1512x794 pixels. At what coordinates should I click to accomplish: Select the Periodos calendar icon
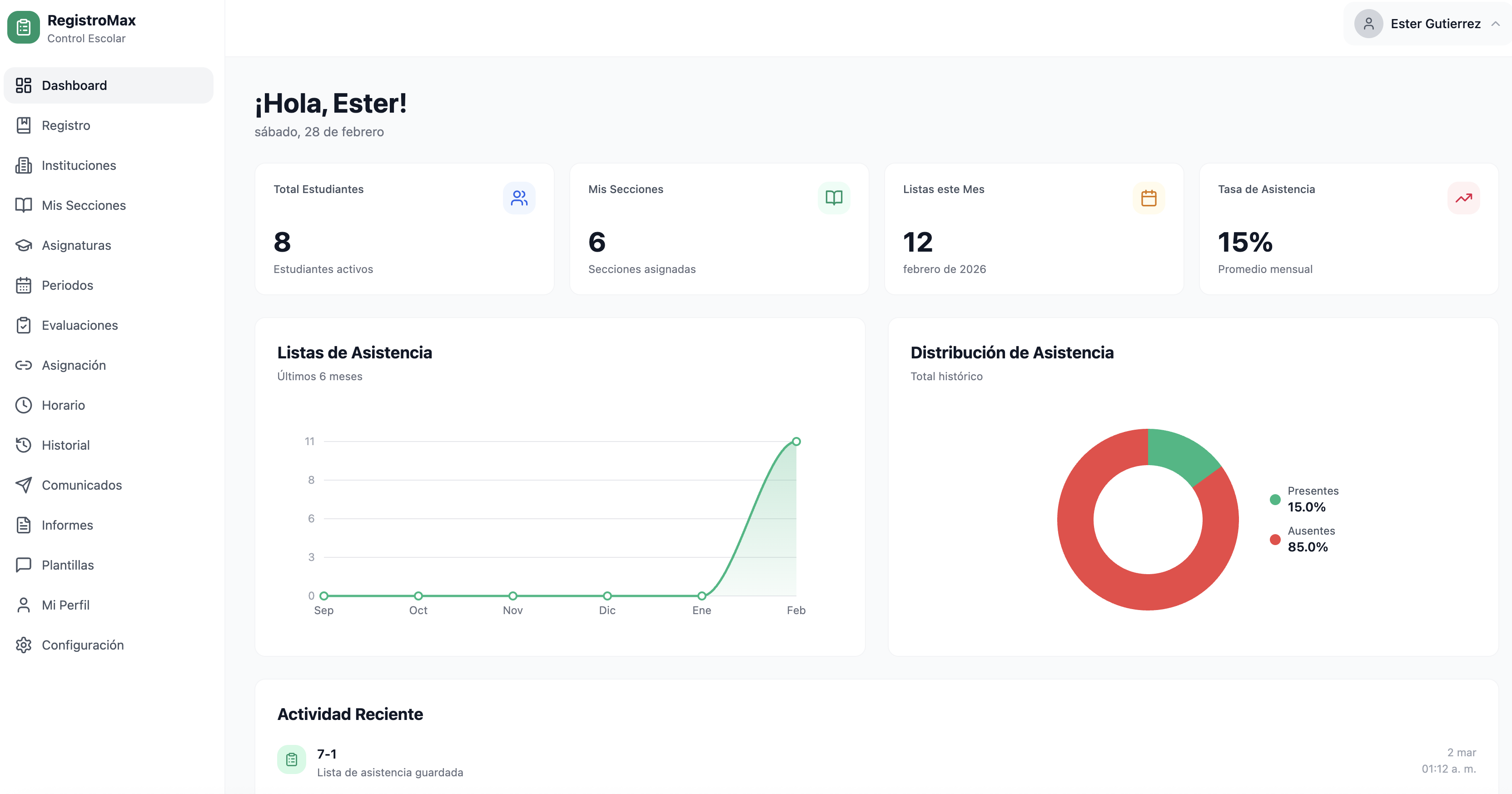[24, 285]
